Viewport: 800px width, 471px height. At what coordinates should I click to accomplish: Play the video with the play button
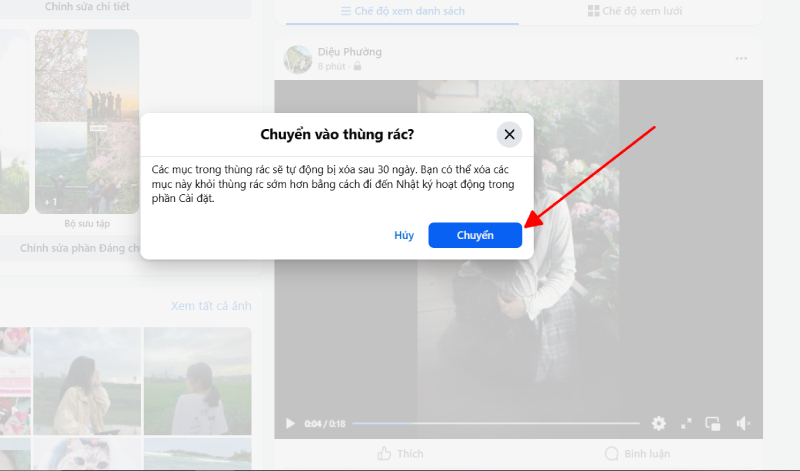pos(290,424)
